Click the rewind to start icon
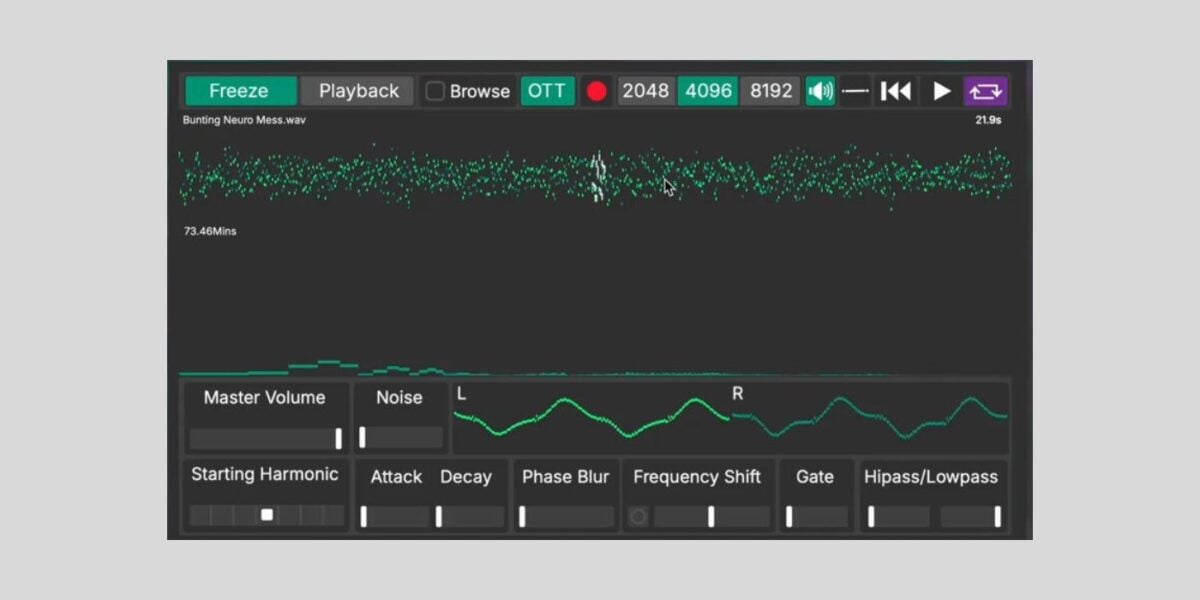Image resolution: width=1200 pixels, height=600 pixels. click(895, 91)
